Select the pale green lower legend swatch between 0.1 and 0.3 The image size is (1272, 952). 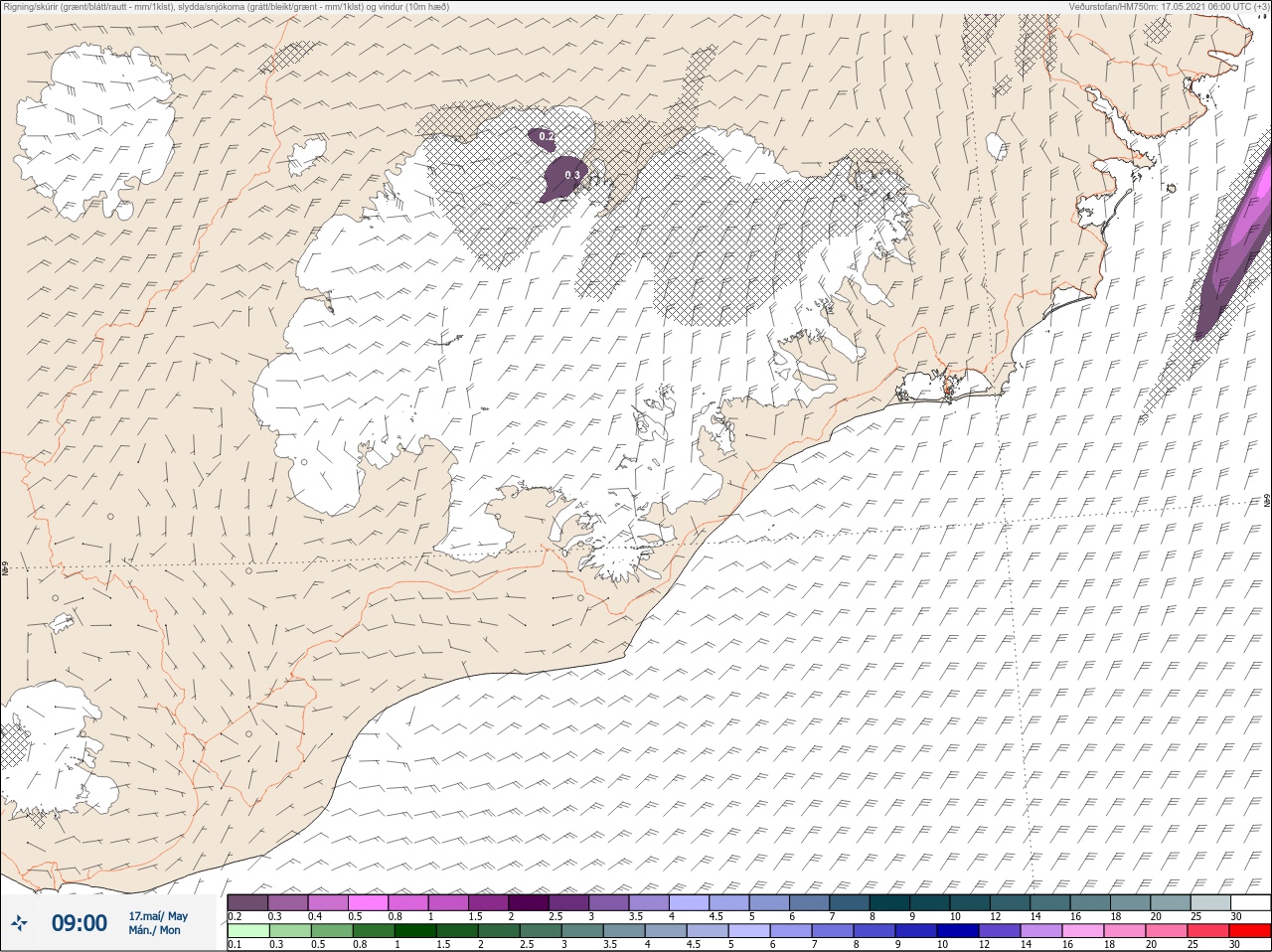click(247, 931)
